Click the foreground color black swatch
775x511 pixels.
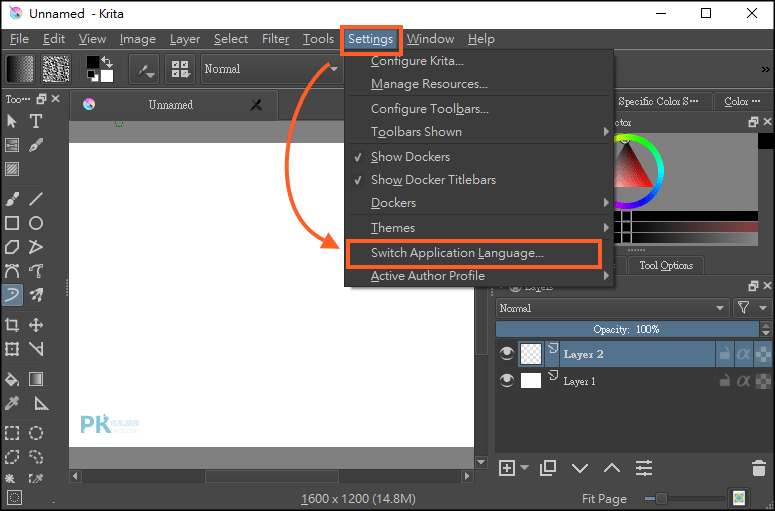click(x=92, y=62)
